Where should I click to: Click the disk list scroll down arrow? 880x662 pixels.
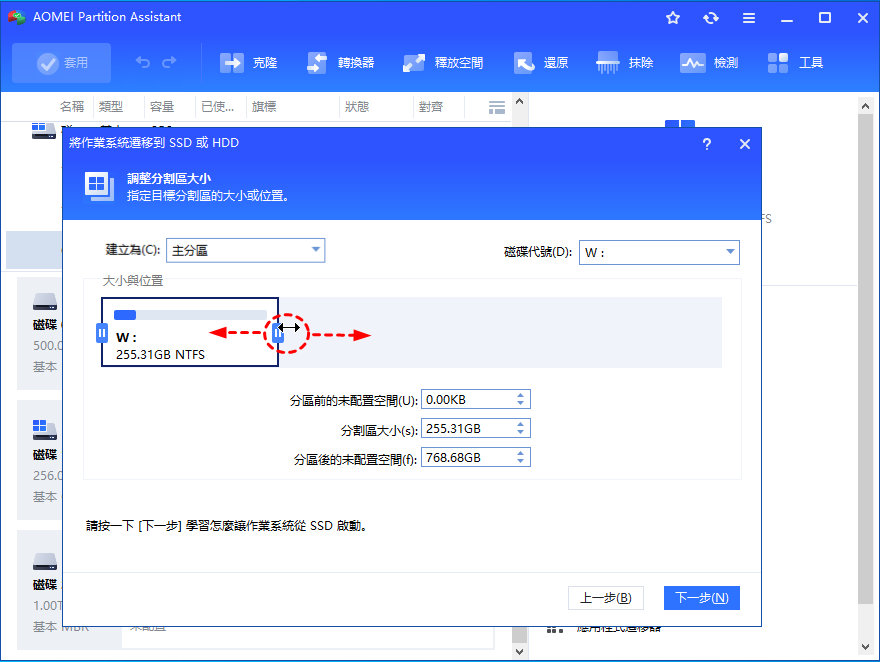pos(519,651)
